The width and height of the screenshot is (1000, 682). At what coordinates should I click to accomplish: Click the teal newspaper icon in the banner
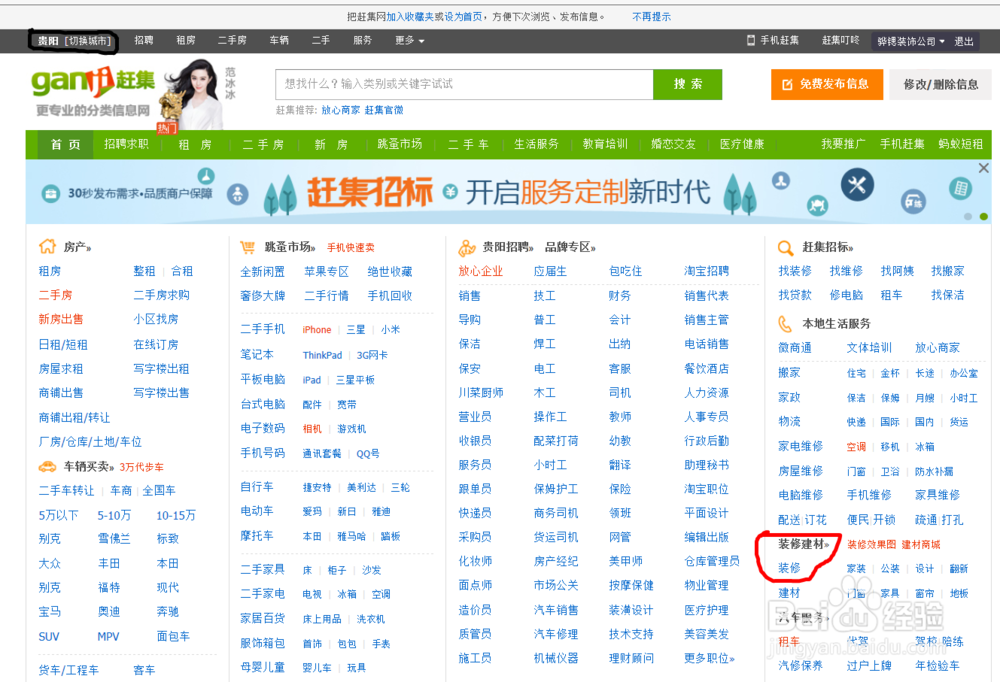[x=960, y=188]
